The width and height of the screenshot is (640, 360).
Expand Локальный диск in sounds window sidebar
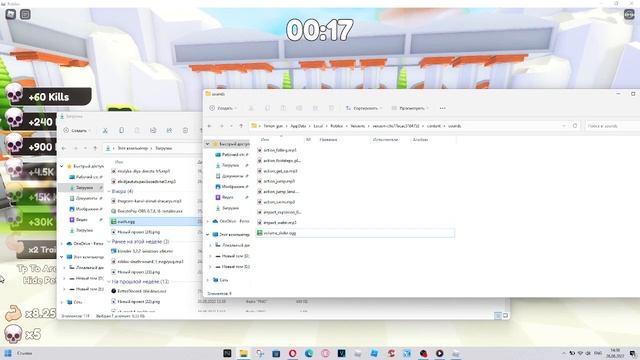[211, 245]
